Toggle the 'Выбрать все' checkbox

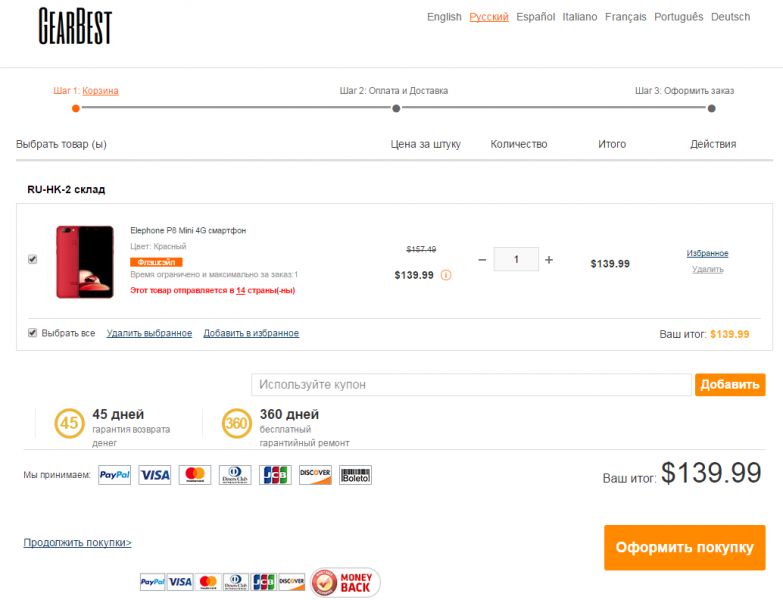pyautogui.click(x=32, y=333)
